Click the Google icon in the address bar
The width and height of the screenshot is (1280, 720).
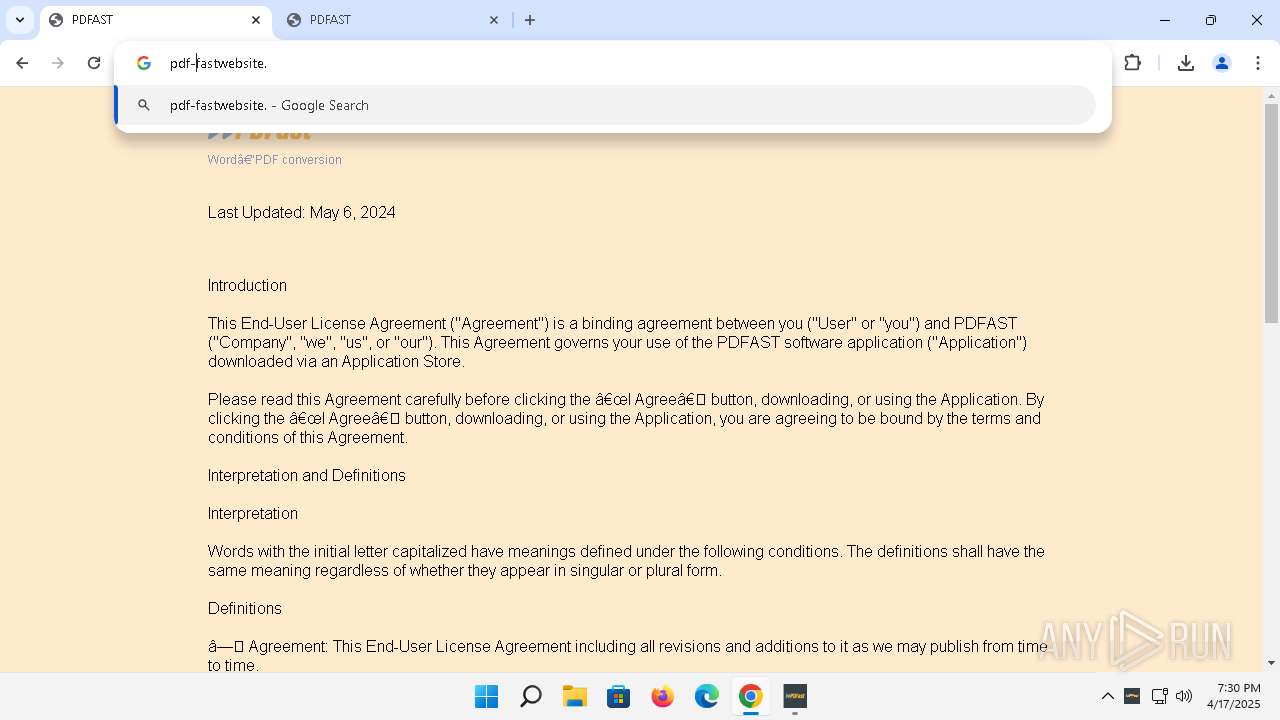pos(144,63)
